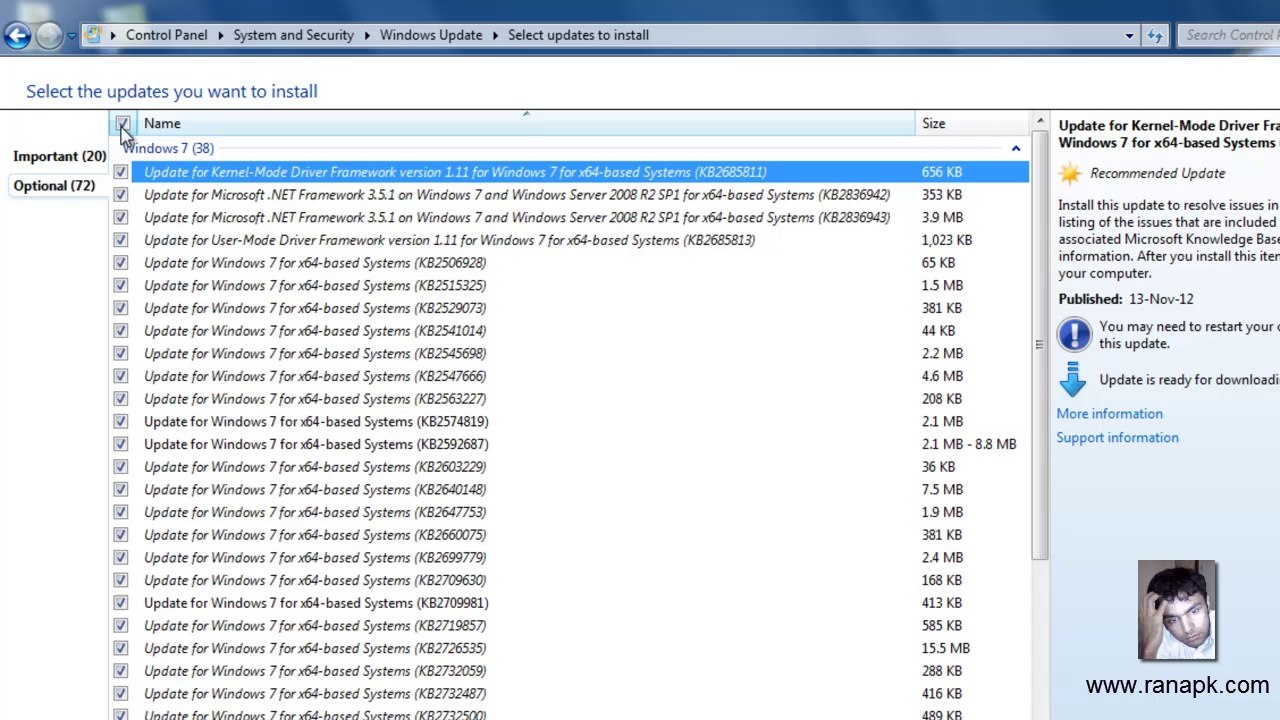1280x720 pixels.
Task: Uncheck the KB2541014 update checkbox
Action: click(121, 331)
